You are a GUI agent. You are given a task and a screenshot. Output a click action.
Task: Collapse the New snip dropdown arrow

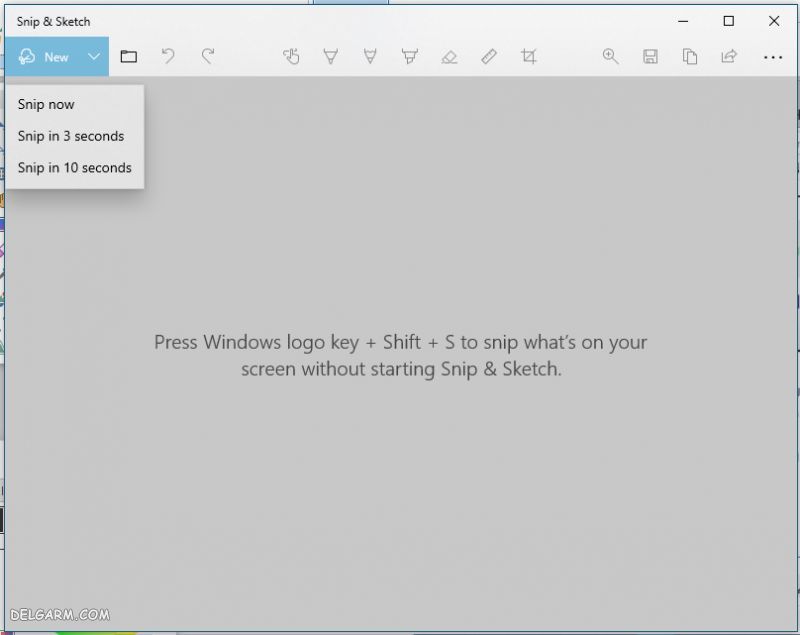click(94, 57)
